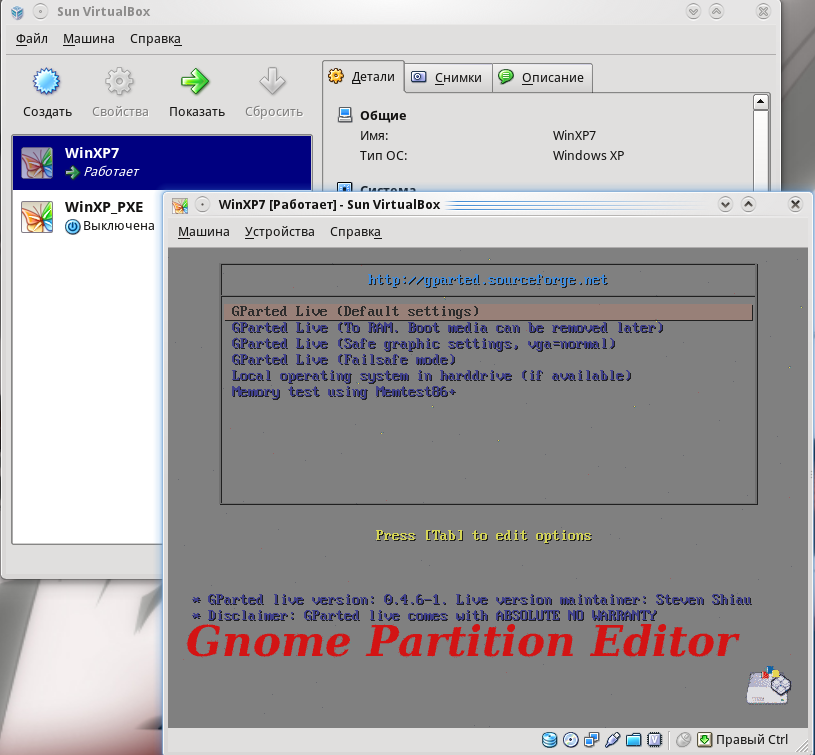
Task: Maximize the Sun VirtualBox manager window
Action: pyautogui.click(x=716, y=11)
